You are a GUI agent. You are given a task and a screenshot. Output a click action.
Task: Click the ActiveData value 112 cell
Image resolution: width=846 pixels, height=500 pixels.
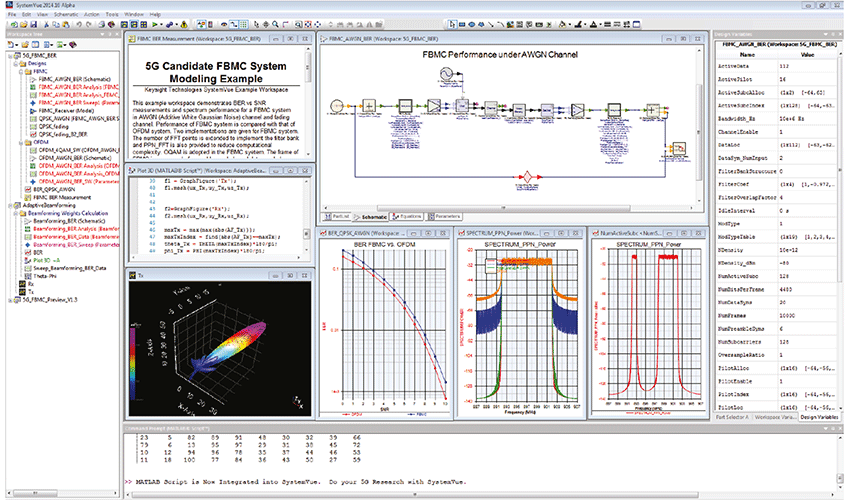[808, 66]
